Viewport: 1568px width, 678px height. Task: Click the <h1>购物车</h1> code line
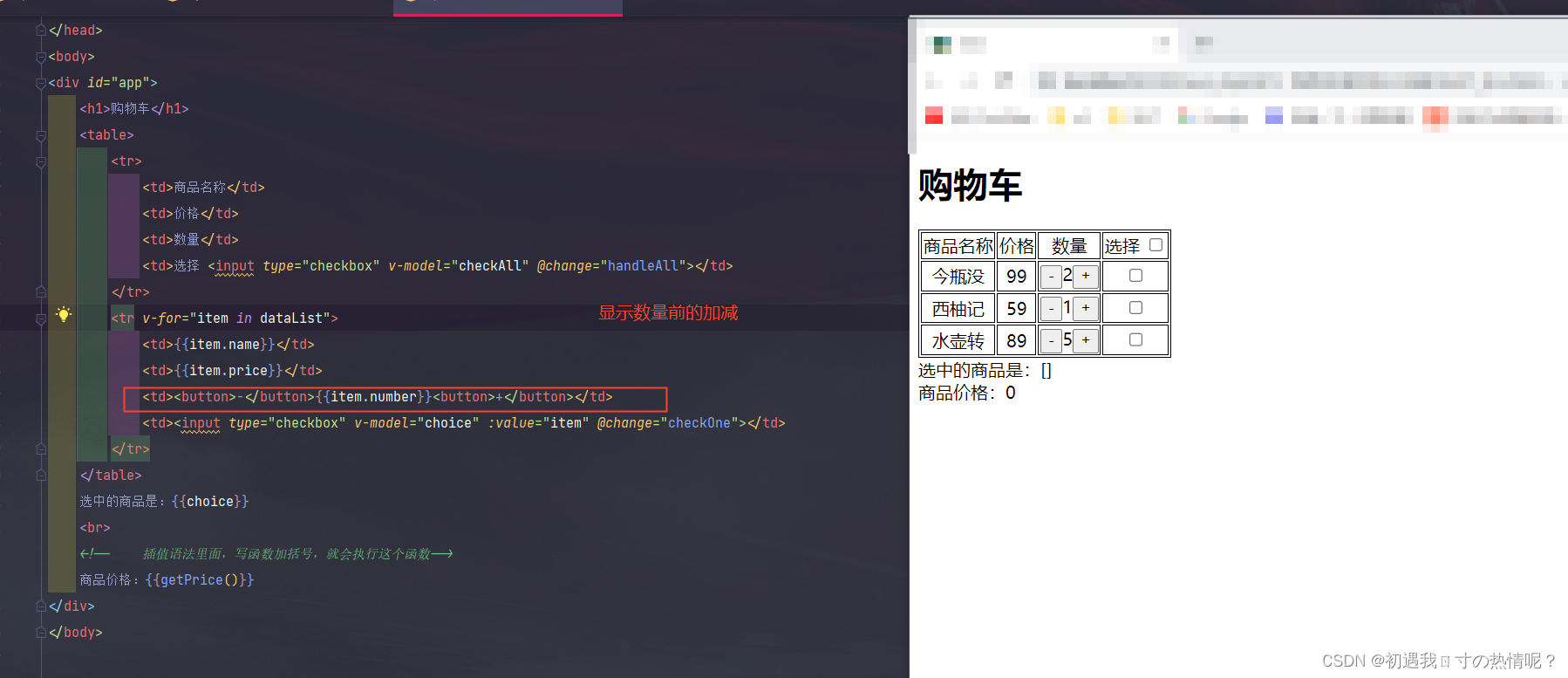pos(134,109)
